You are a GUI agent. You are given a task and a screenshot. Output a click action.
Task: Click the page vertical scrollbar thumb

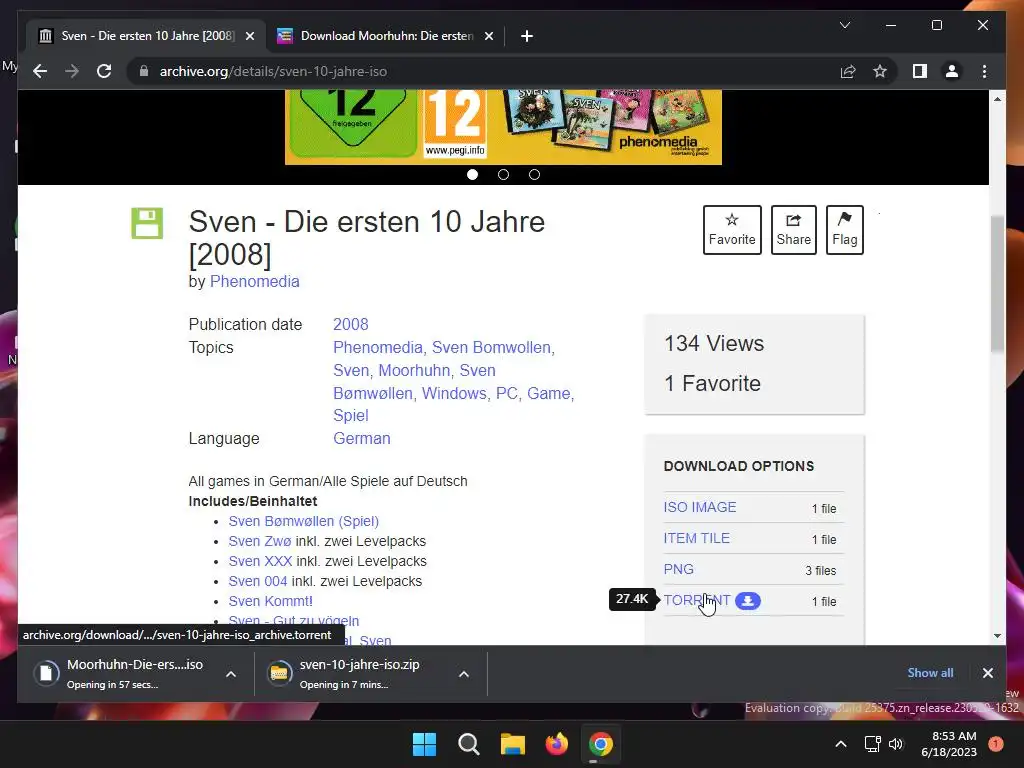click(x=997, y=284)
